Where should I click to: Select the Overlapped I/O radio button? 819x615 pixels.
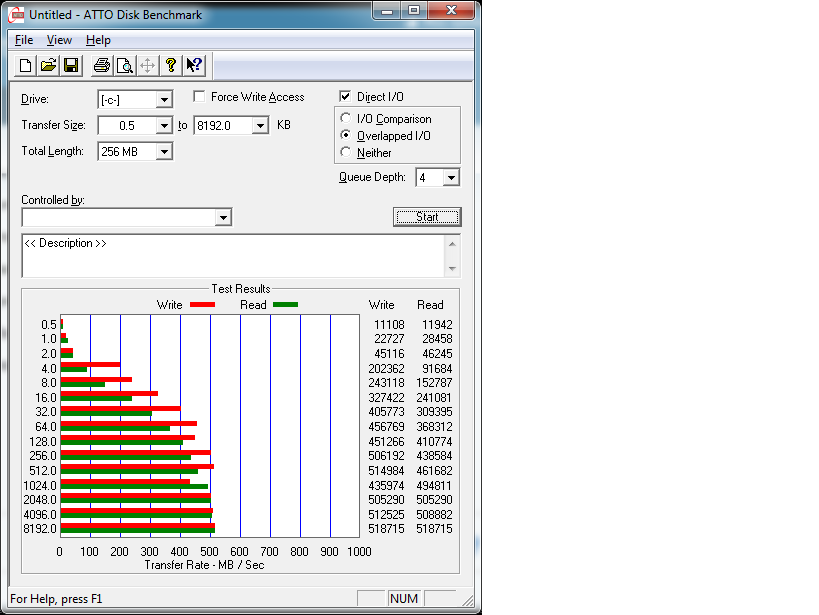345,135
